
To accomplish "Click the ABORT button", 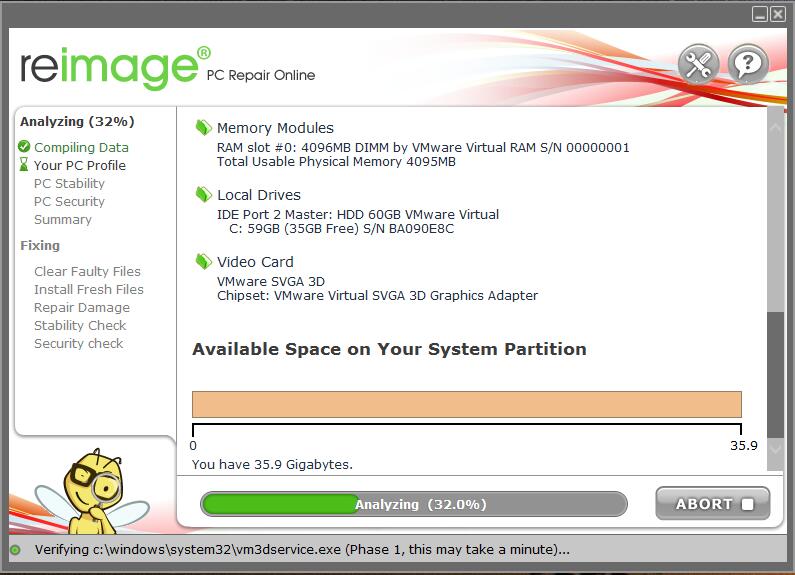I will pos(712,504).
